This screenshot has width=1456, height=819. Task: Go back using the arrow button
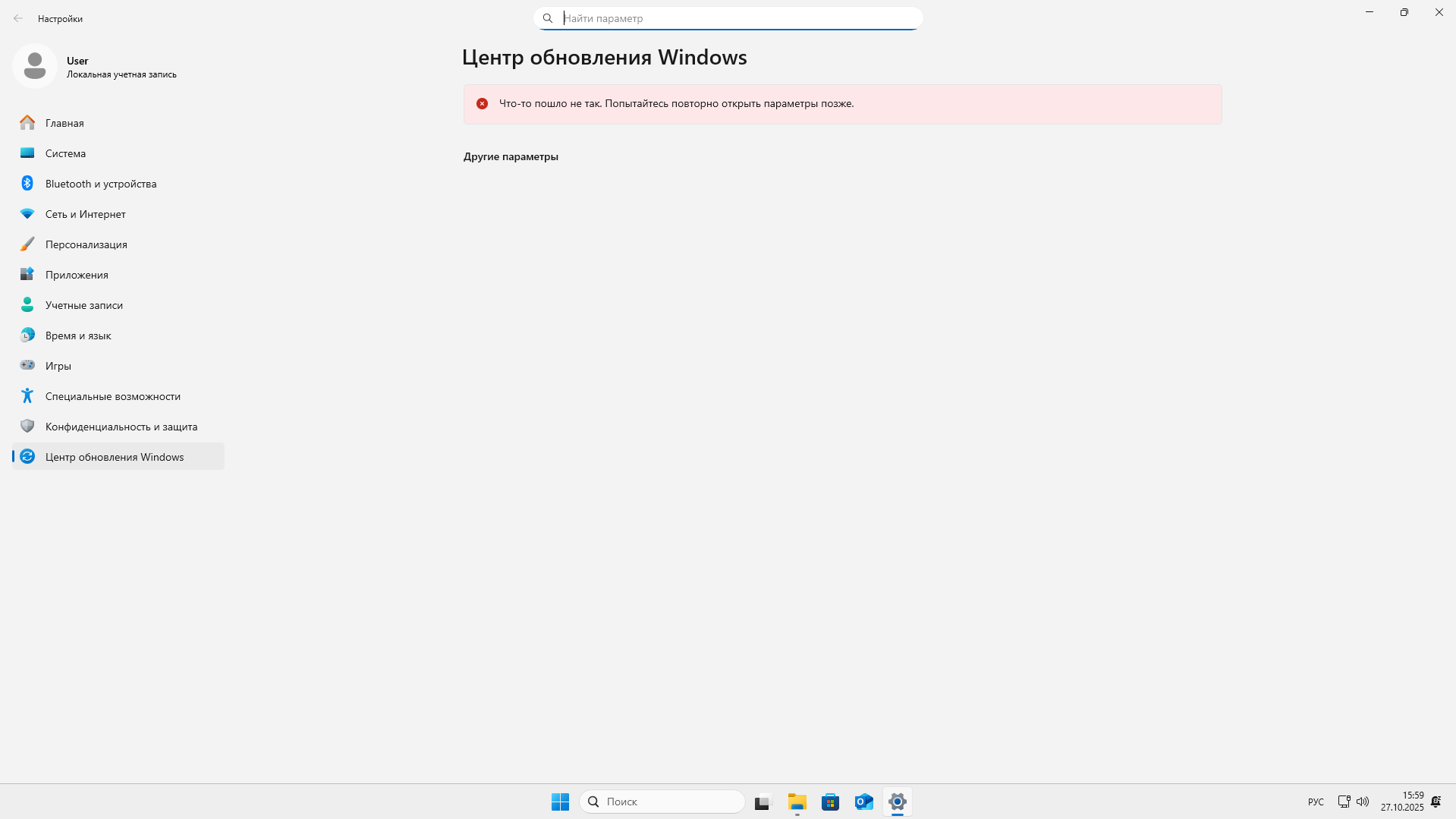coord(18,18)
